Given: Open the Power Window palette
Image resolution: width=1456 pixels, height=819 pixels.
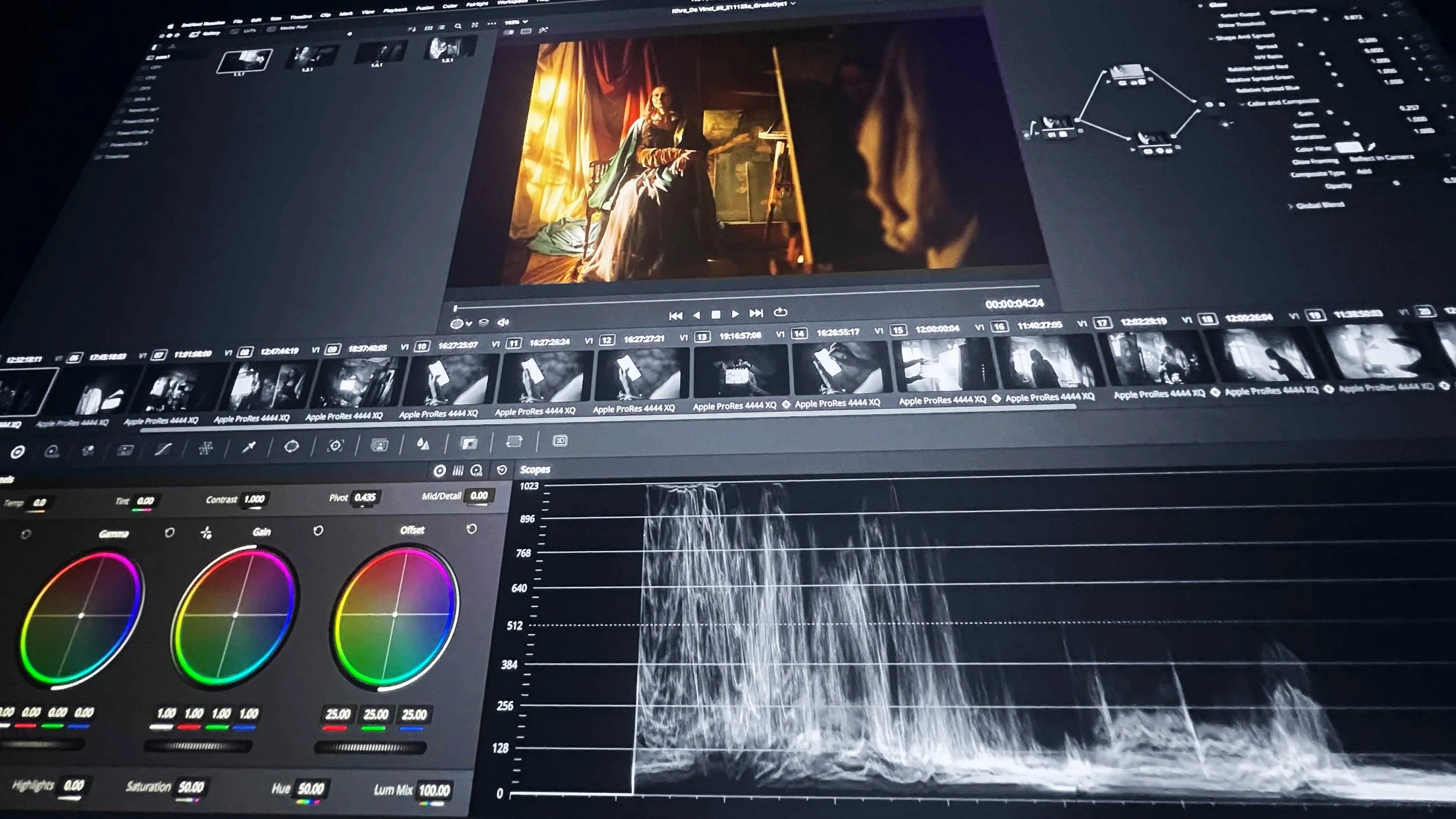Looking at the screenshot, I should point(291,446).
